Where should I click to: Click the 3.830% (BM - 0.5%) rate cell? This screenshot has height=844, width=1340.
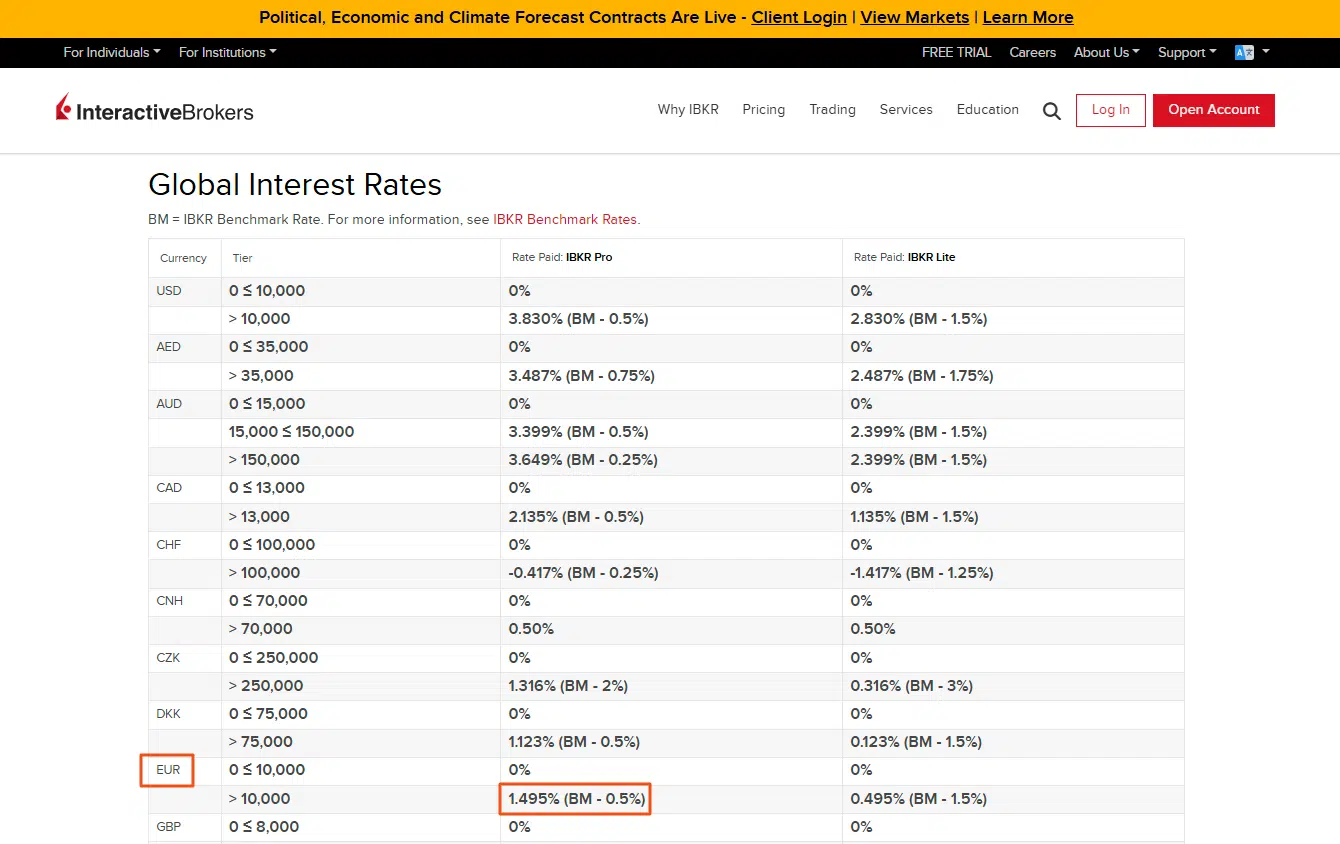tap(671, 319)
